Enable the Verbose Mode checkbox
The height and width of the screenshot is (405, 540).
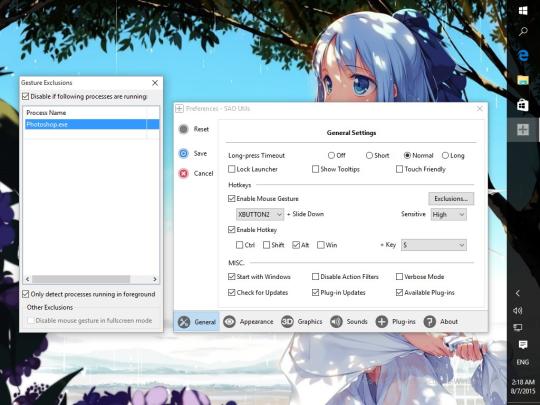(x=399, y=277)
